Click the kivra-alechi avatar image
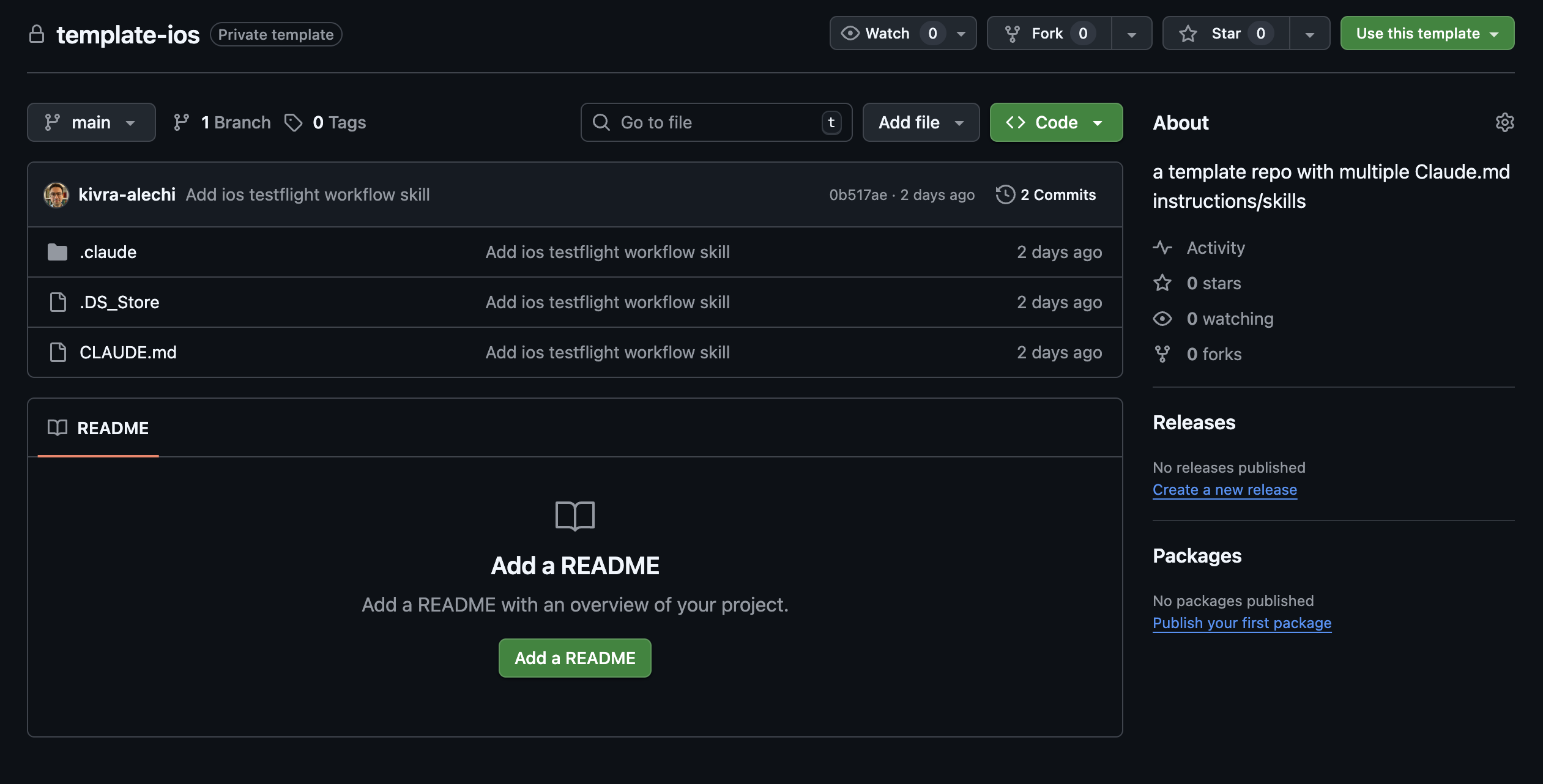1543x784 pixels. (x=56, y=194)
